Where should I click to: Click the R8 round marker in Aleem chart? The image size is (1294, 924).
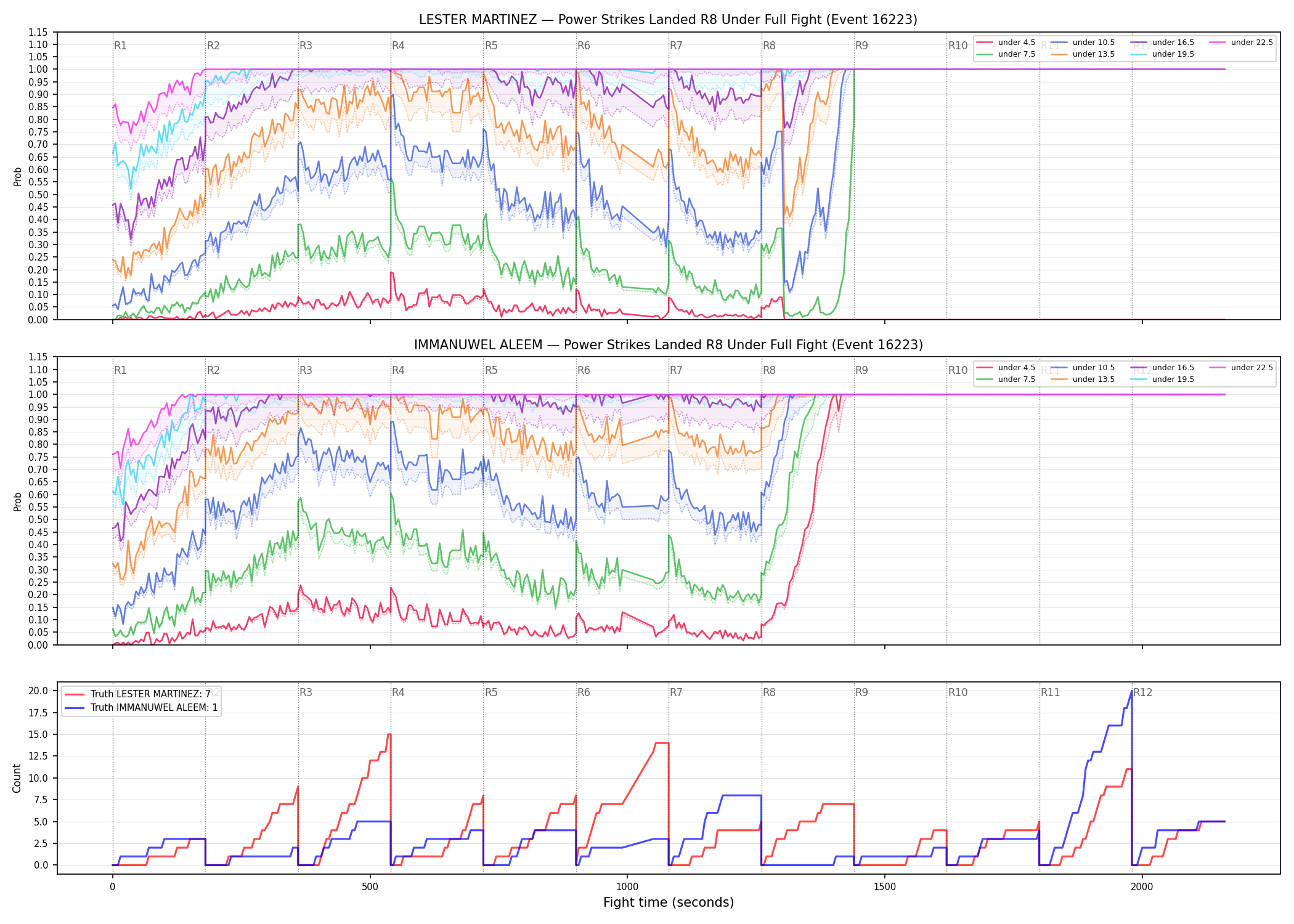(769, 370)
